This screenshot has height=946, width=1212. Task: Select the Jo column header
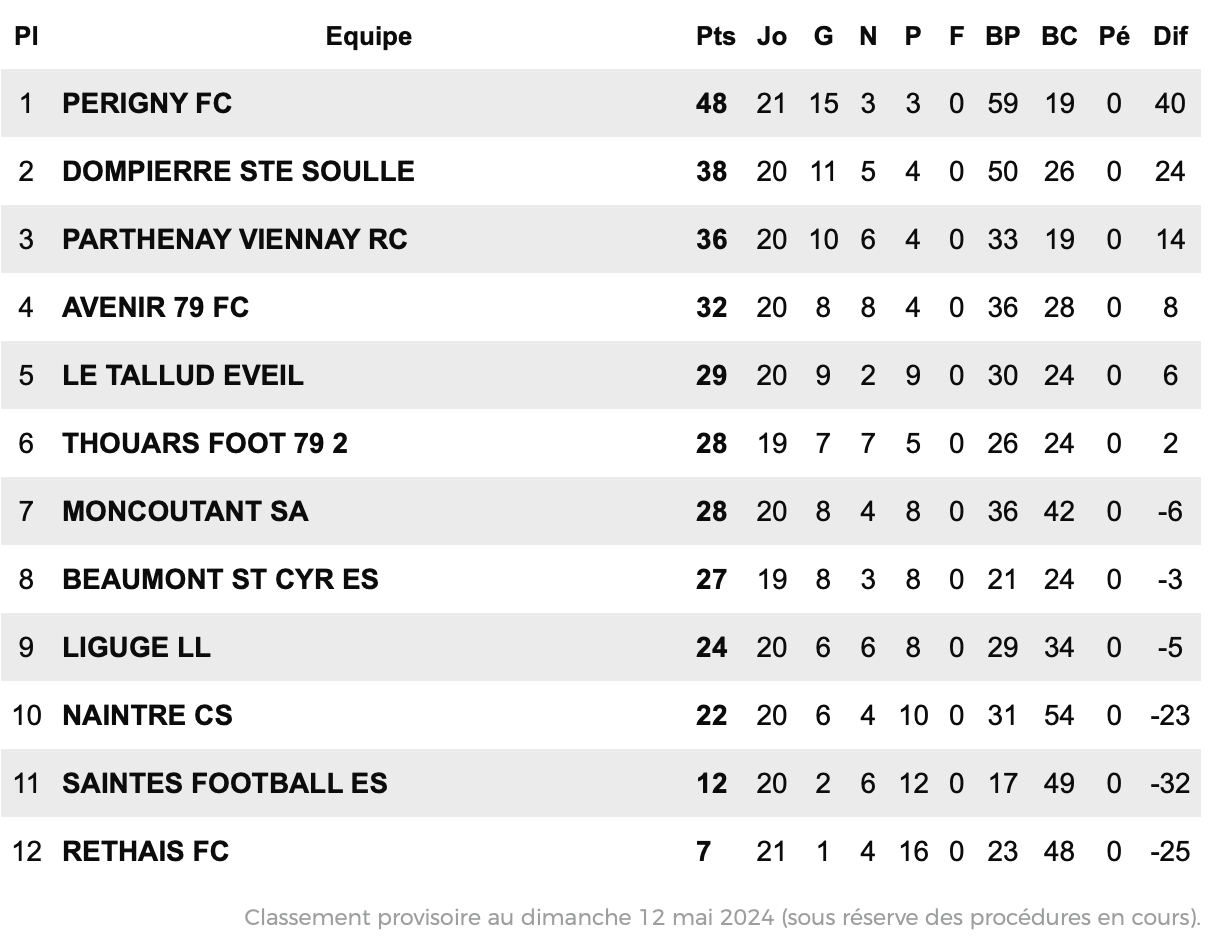(x=772, y=36)
